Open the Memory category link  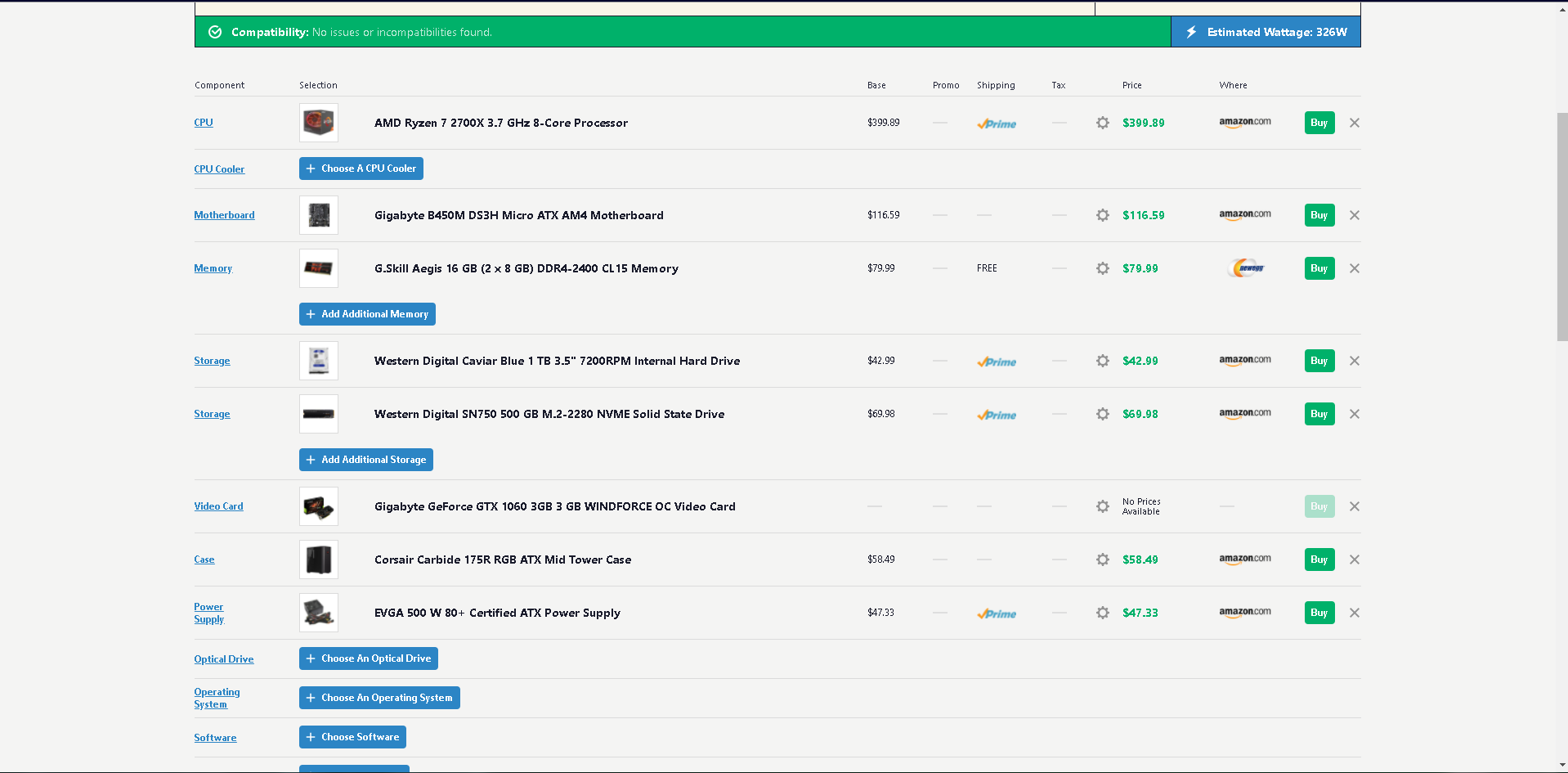point(213,268)
